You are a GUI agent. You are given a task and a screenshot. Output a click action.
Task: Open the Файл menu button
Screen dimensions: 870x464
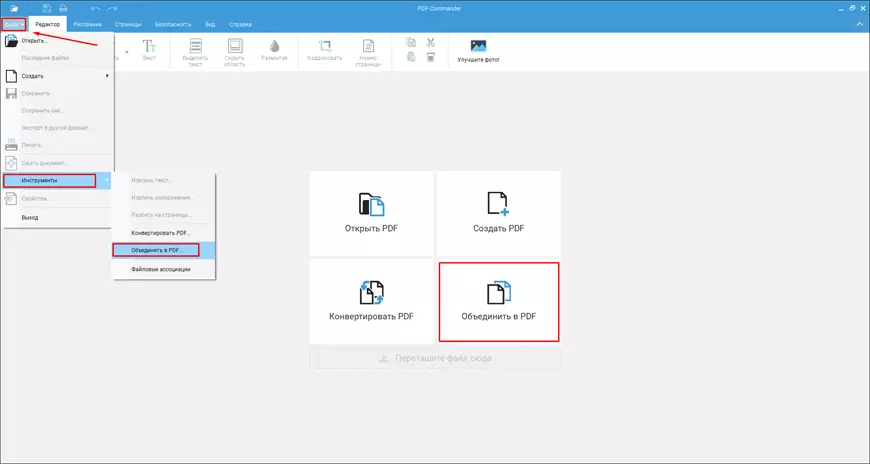pos(14,24)
